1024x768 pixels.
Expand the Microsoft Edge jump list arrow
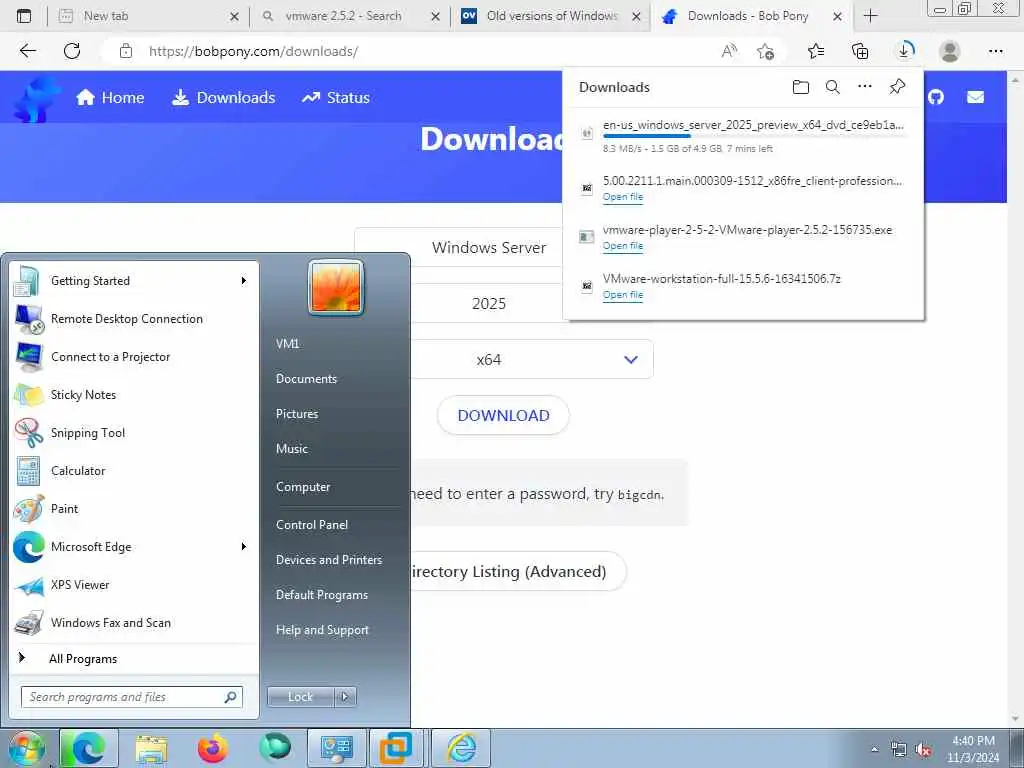[244, 547]
